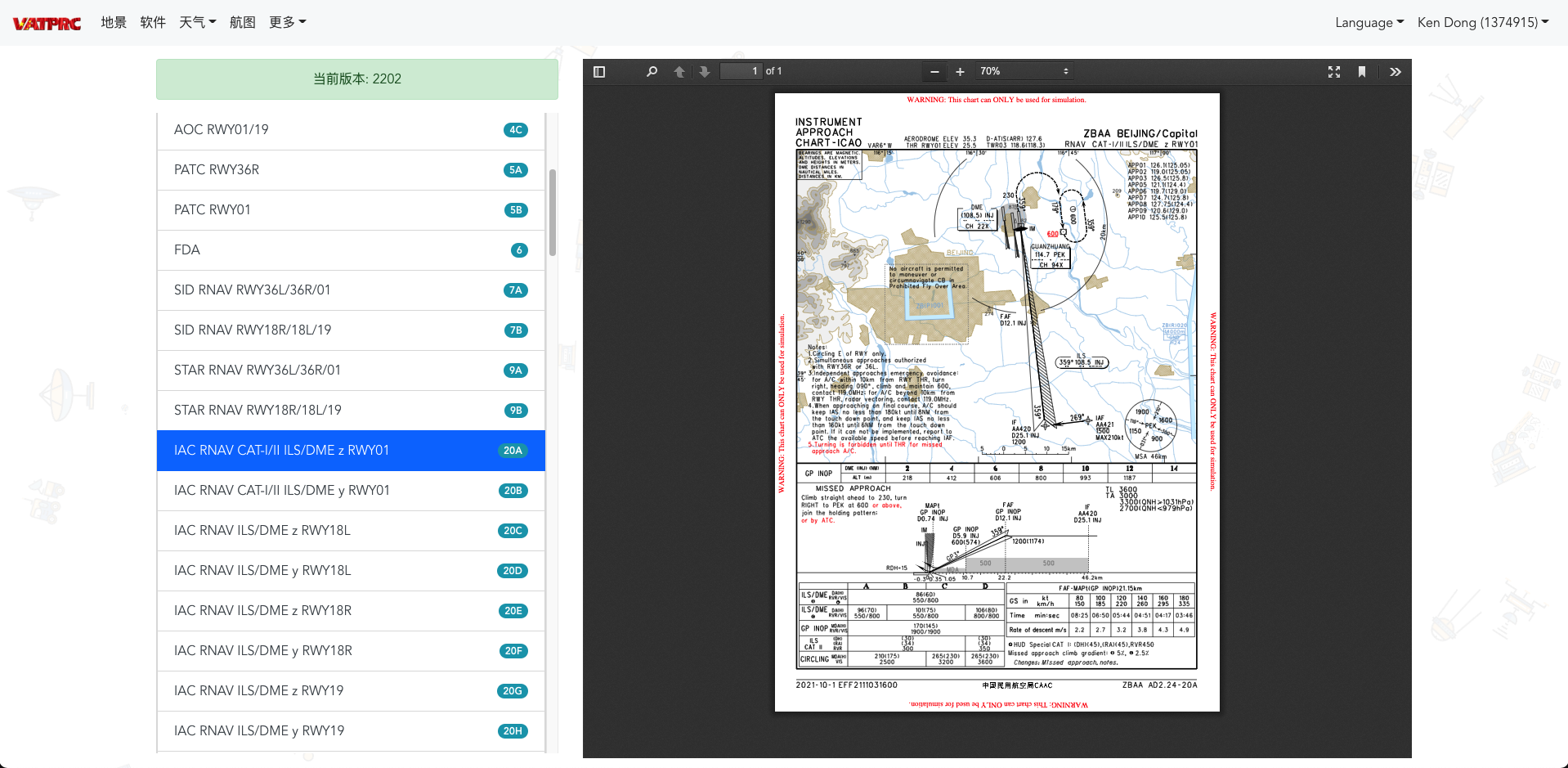This screenshot has width=1568, height=768.
Task: Zoom in with the plus icon
Action: click(x=961, y=72)
